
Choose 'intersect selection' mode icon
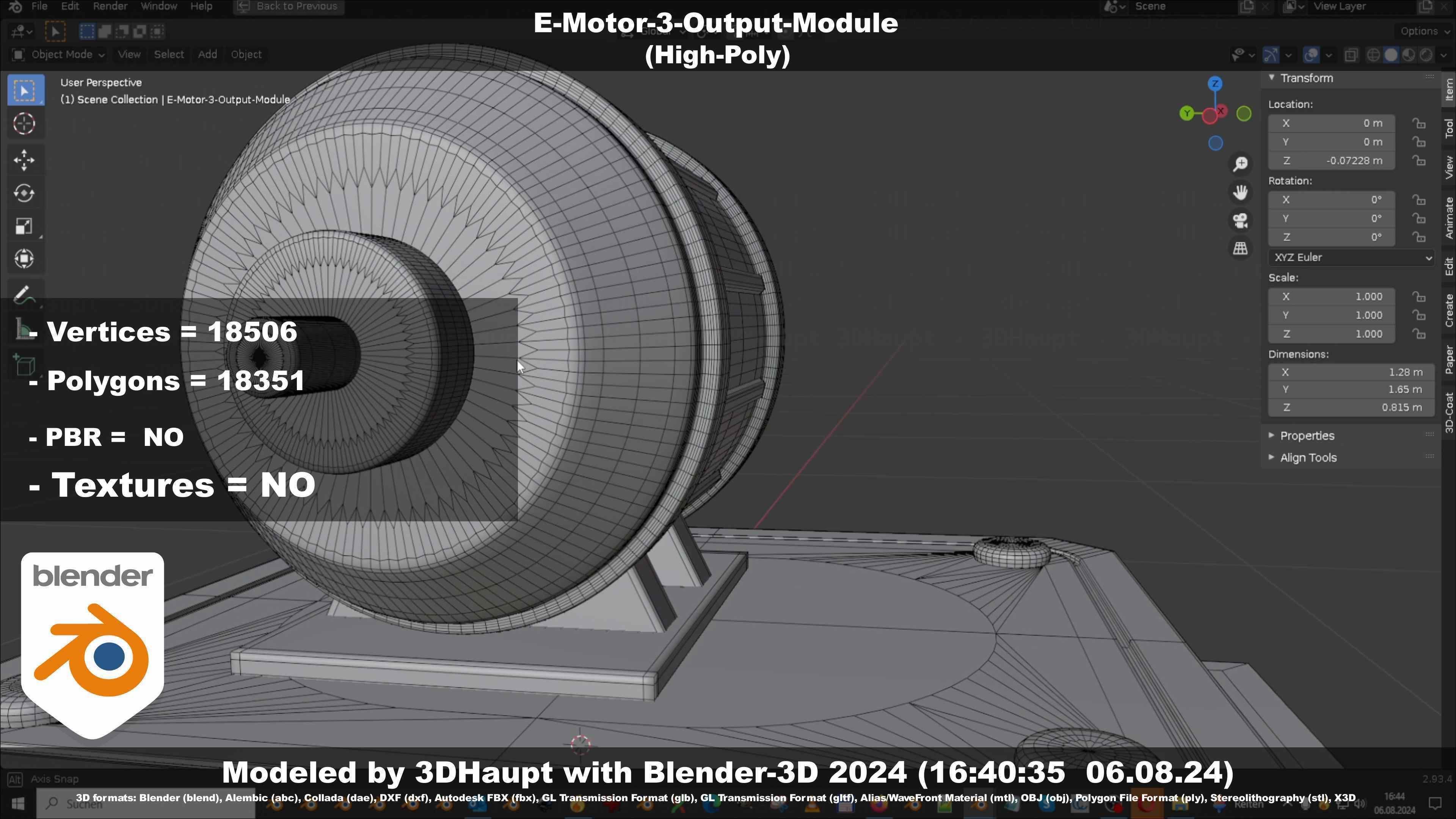(157, 31)
